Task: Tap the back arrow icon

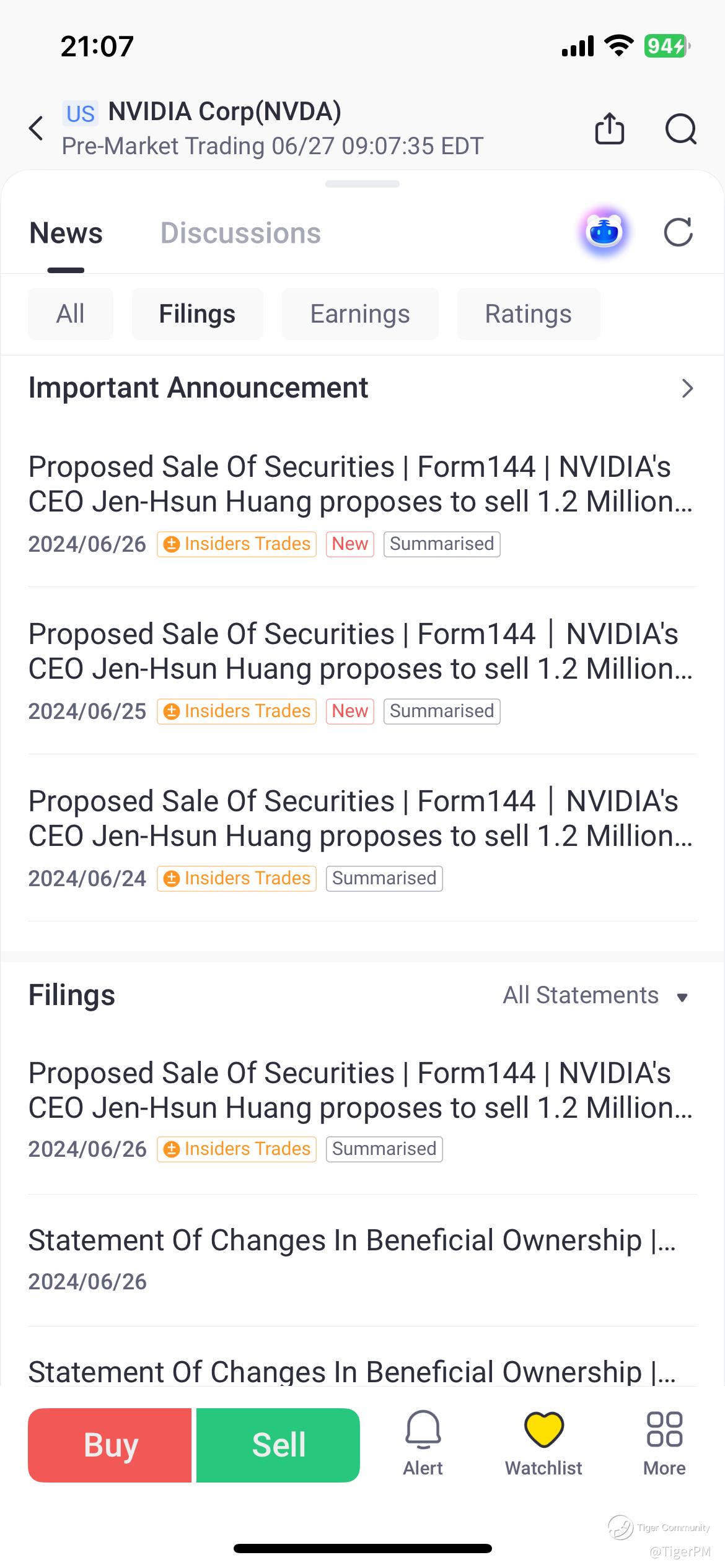Action: [37, 128]
